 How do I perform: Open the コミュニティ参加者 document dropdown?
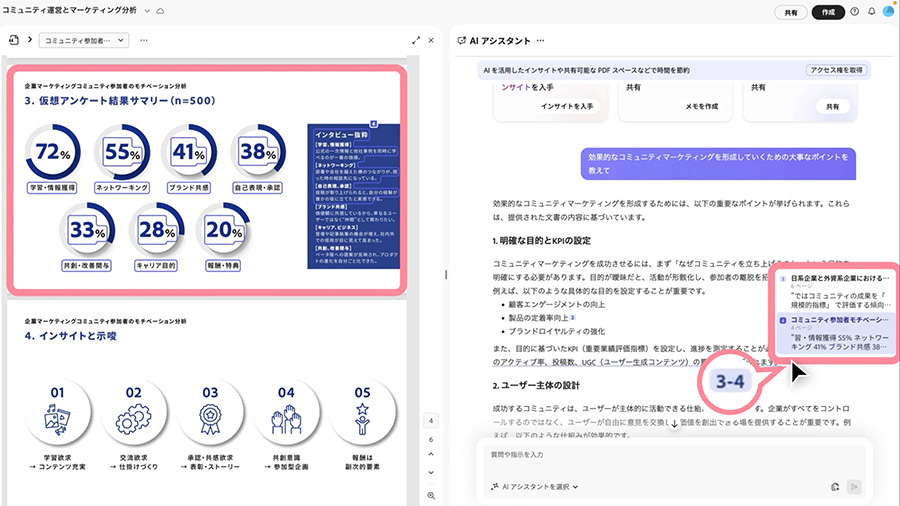coord(84,41)
